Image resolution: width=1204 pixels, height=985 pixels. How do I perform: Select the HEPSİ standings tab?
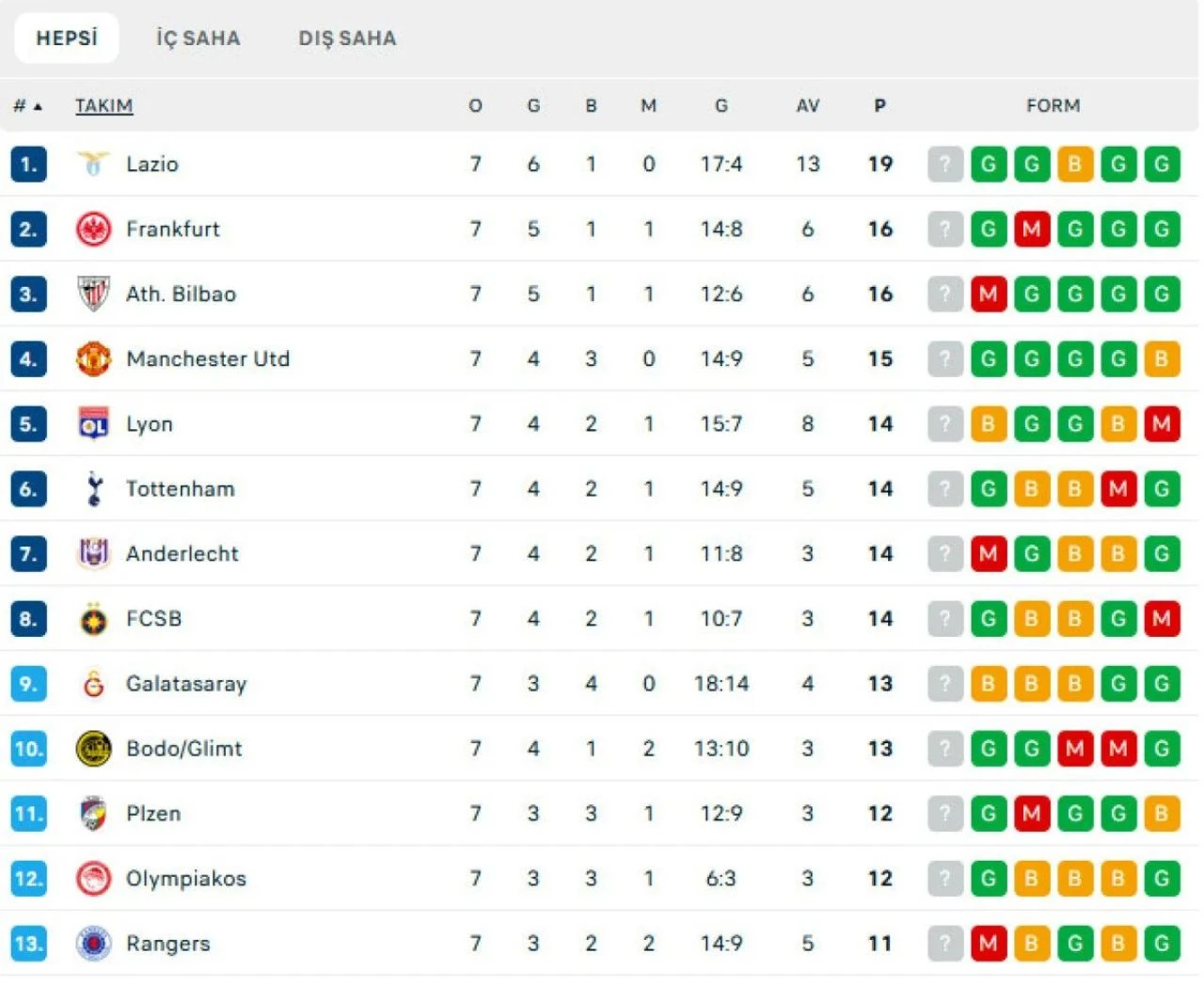(x=67, y=39)
